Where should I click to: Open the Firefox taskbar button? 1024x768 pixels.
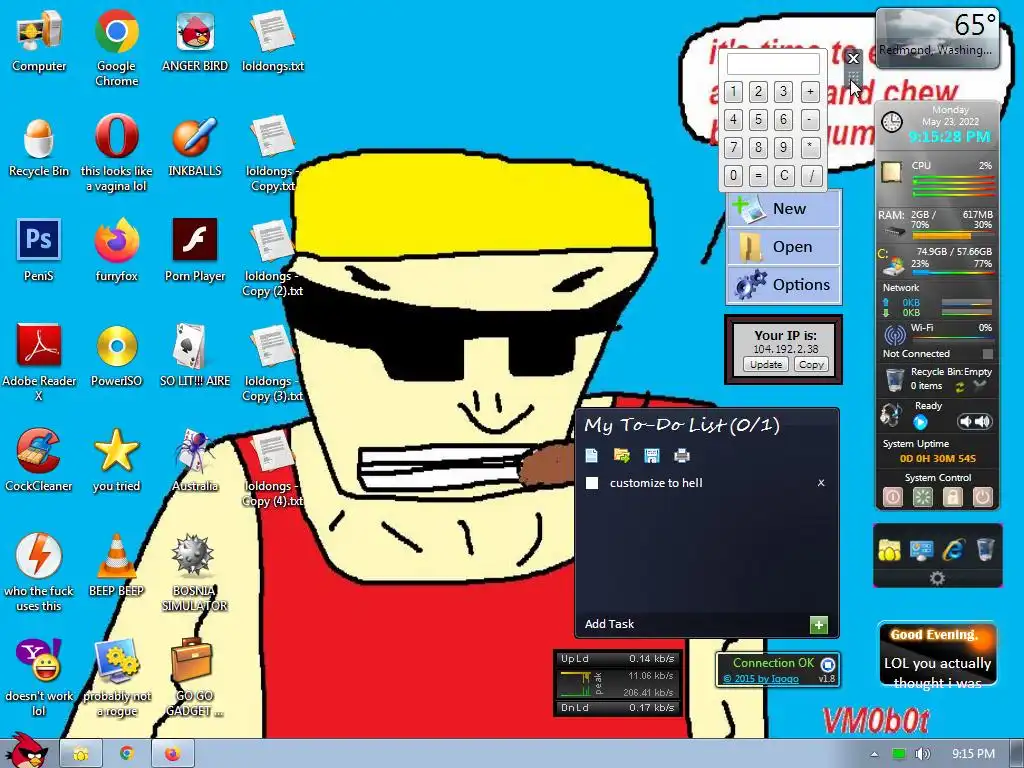click(172, 754)
